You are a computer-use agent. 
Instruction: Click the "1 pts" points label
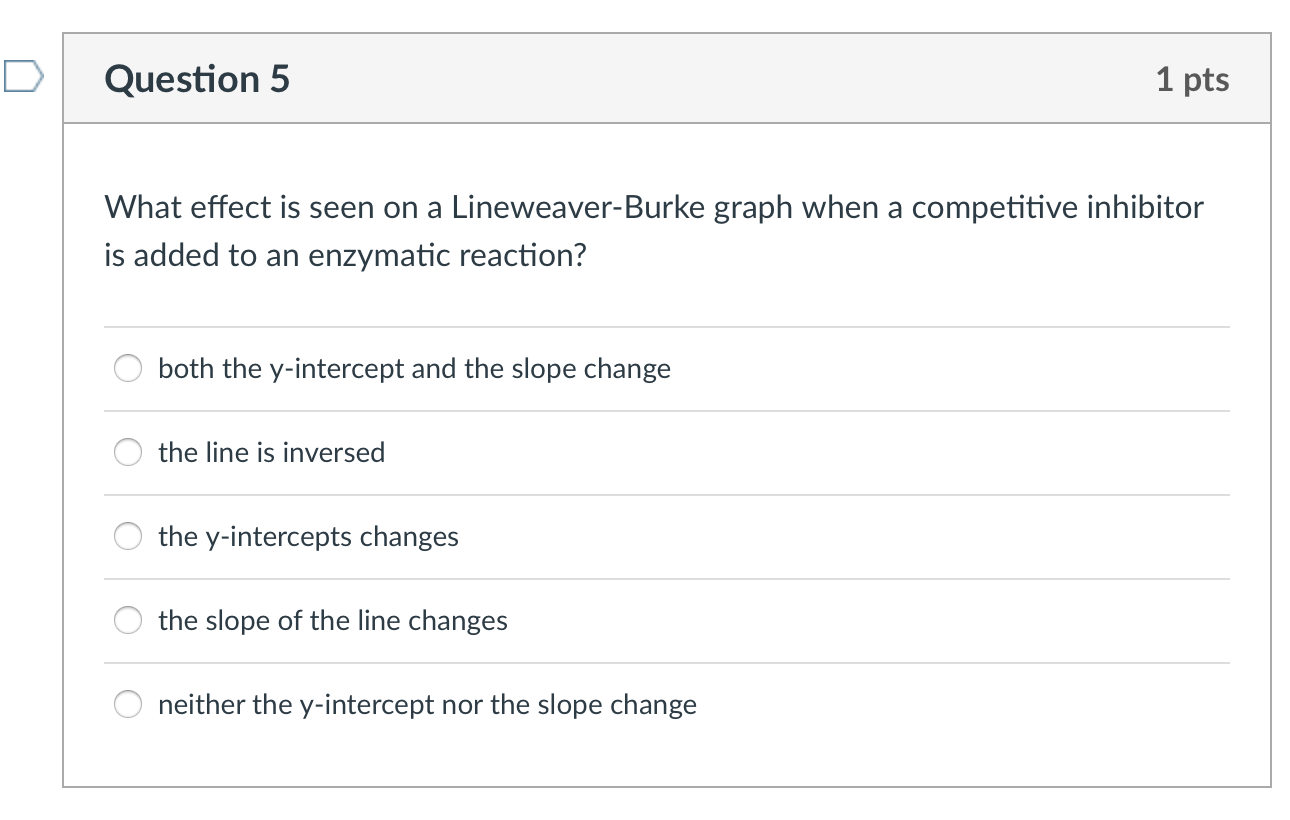(1192, 79)
